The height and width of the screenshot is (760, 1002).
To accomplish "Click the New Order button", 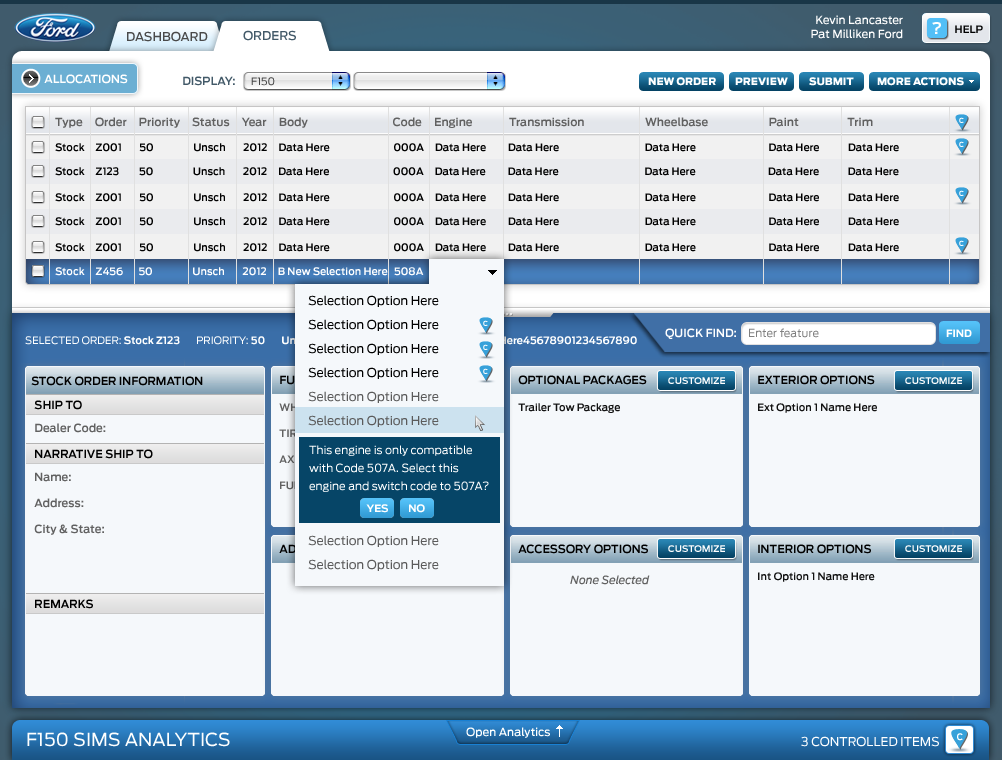I will coord(681,81).
